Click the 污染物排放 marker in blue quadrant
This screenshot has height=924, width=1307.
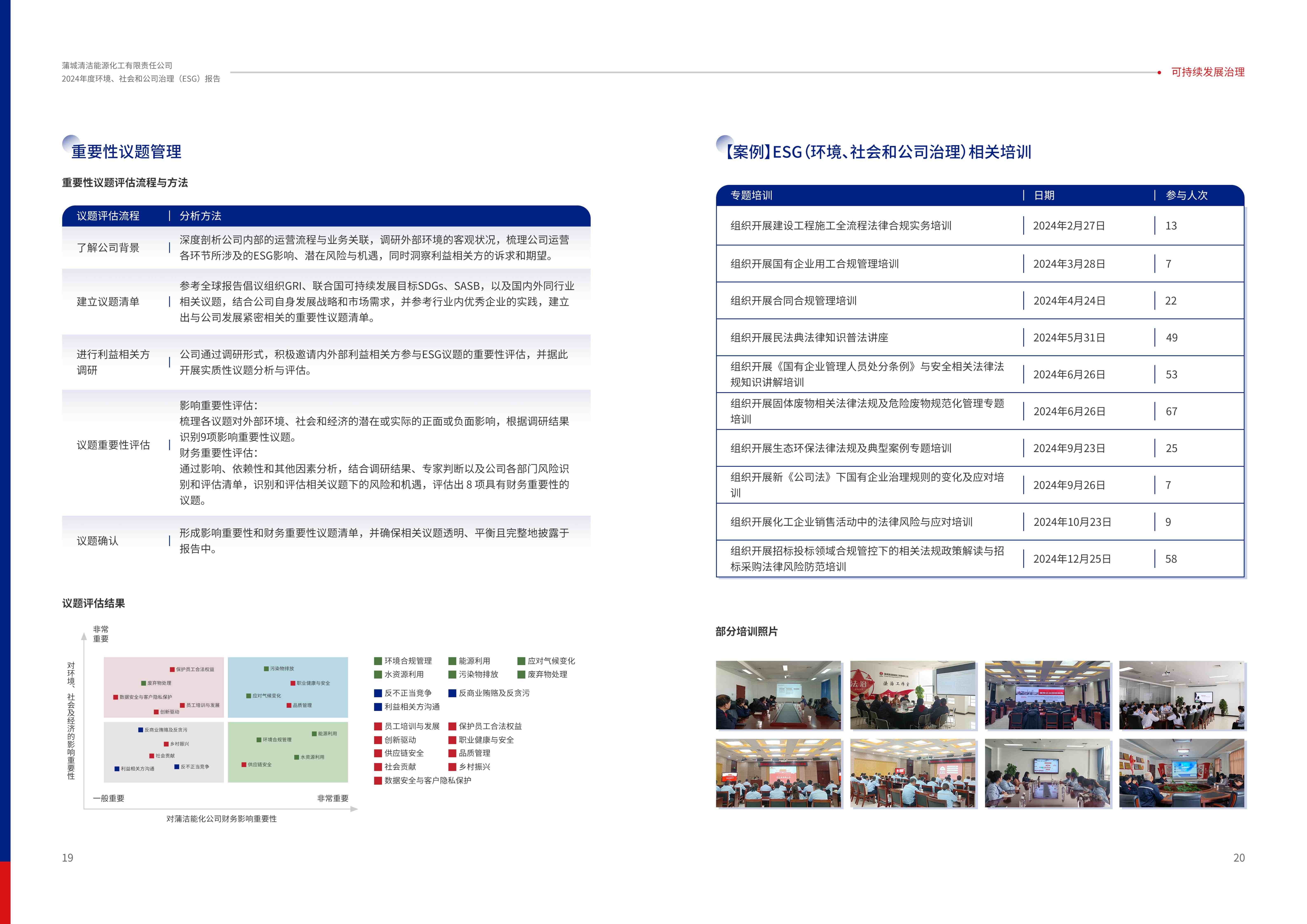click(266, 669)
